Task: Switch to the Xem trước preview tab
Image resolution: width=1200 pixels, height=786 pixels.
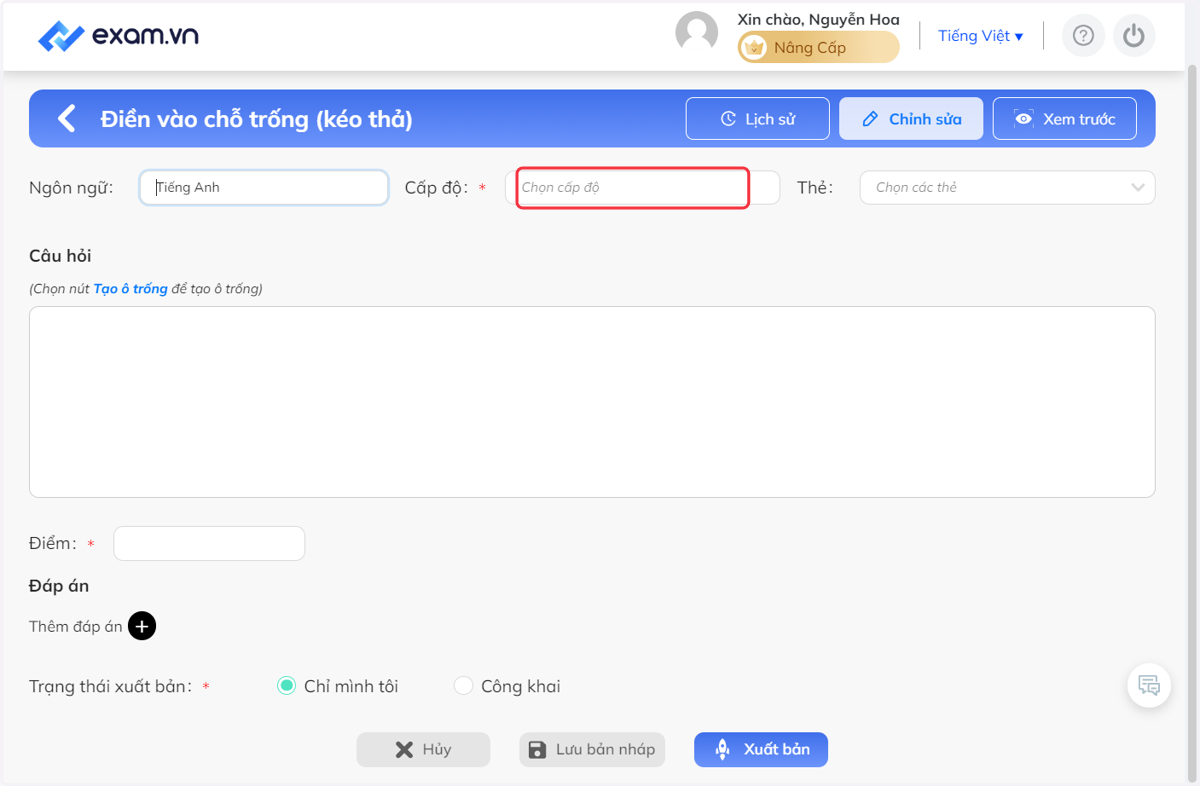Action: point(1064,119)
